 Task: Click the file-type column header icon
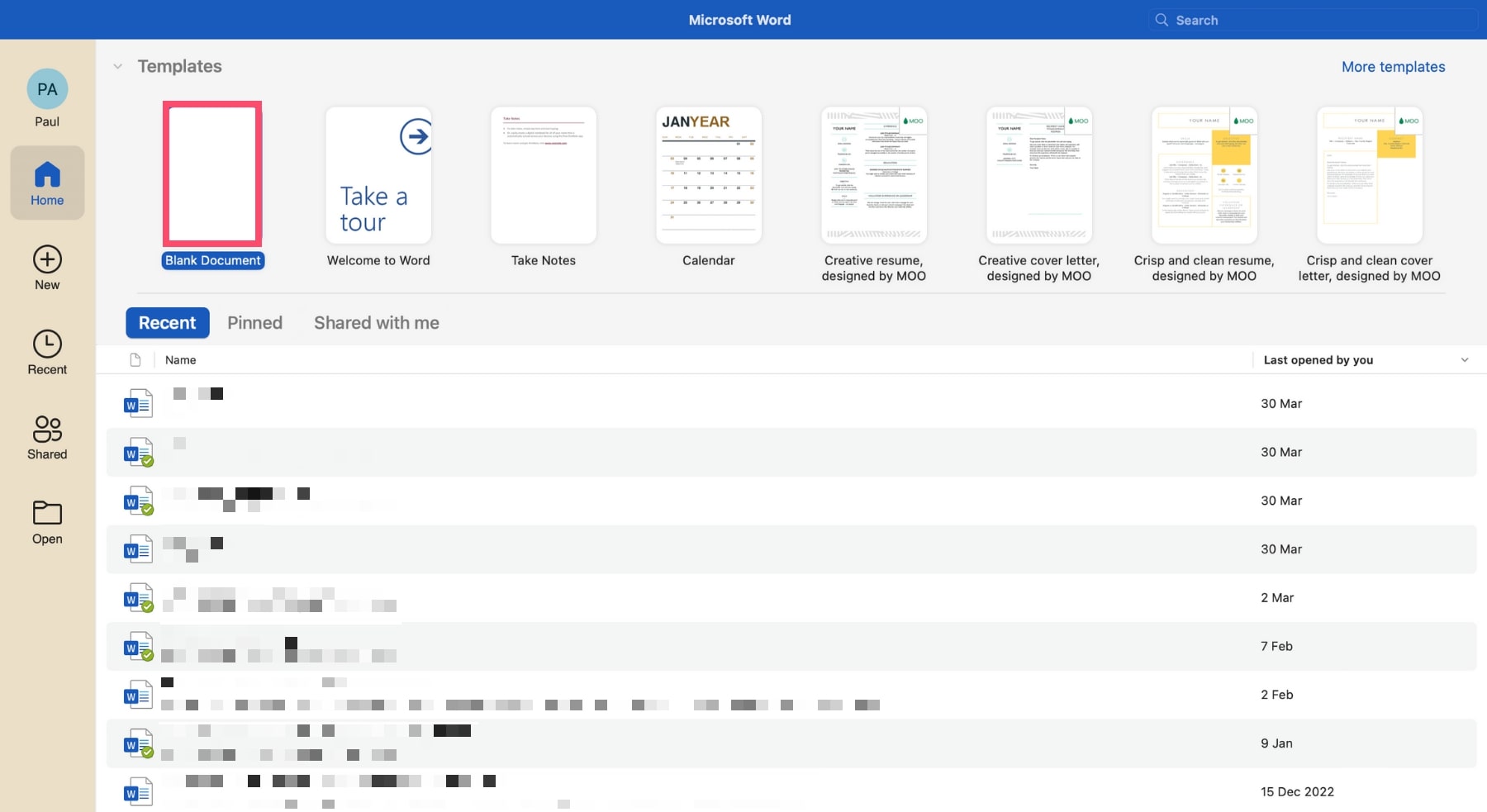tap(135, 360)
